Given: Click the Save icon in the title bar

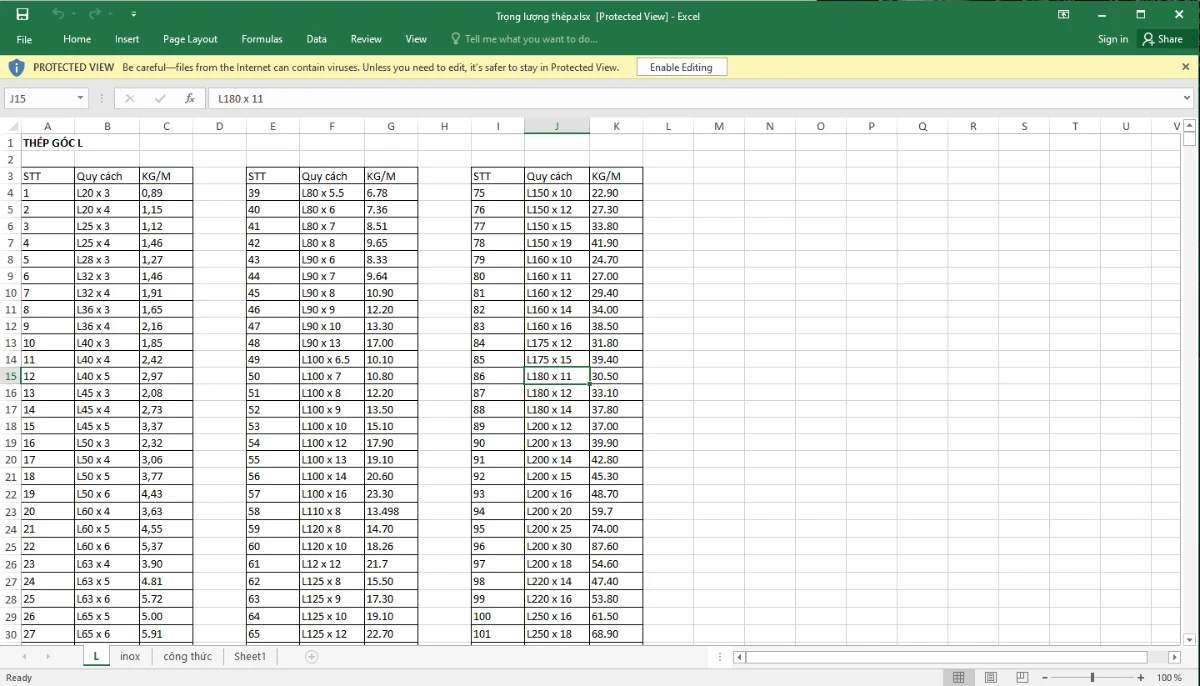Looking at the screenshot, I should [22, 15].
